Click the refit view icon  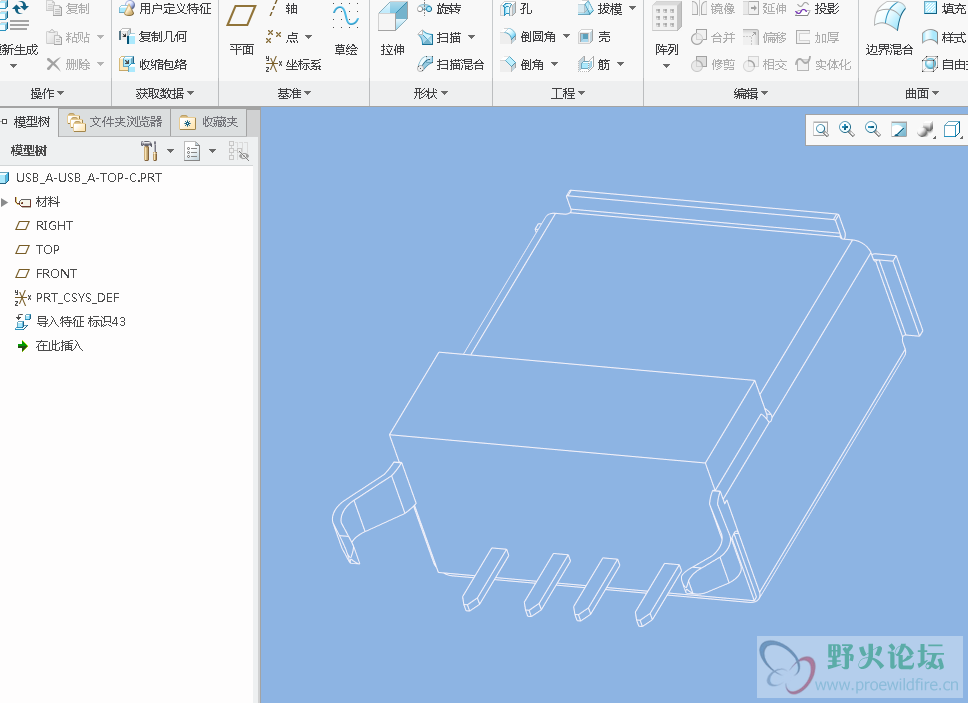click(821, 130)
